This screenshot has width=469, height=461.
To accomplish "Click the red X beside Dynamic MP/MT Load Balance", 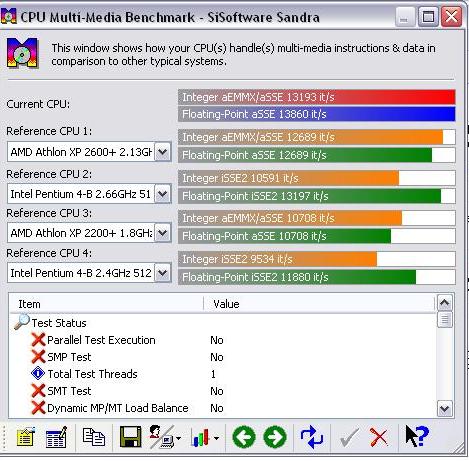I will point(38,408).
